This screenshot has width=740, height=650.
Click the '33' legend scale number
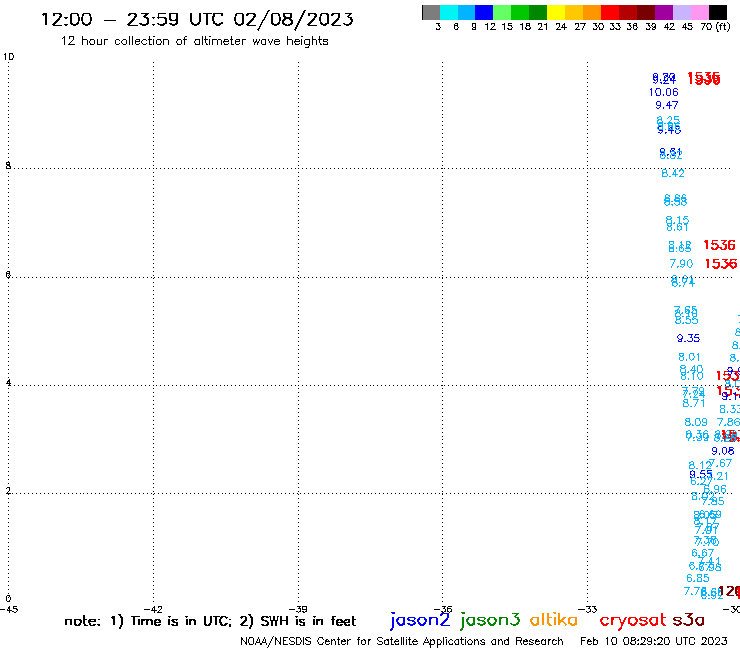pos(614,27)
